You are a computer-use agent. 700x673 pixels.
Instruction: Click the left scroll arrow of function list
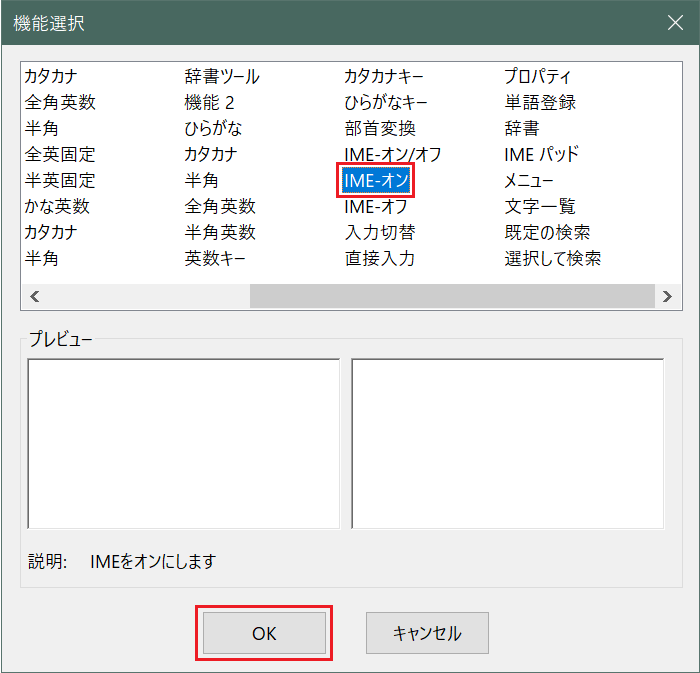click(35, 296)
